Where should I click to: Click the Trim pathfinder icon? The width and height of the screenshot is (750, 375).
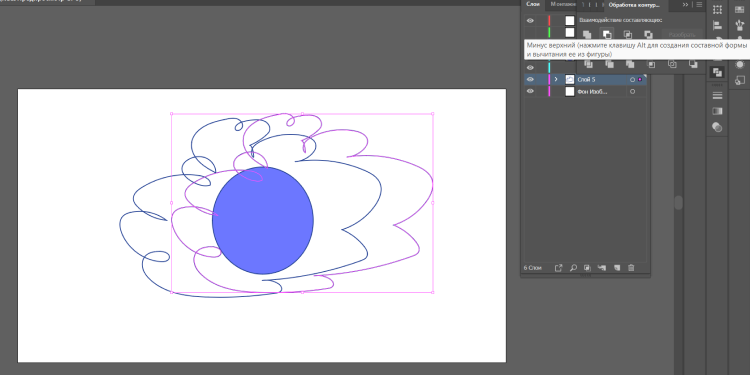point(609,64)
